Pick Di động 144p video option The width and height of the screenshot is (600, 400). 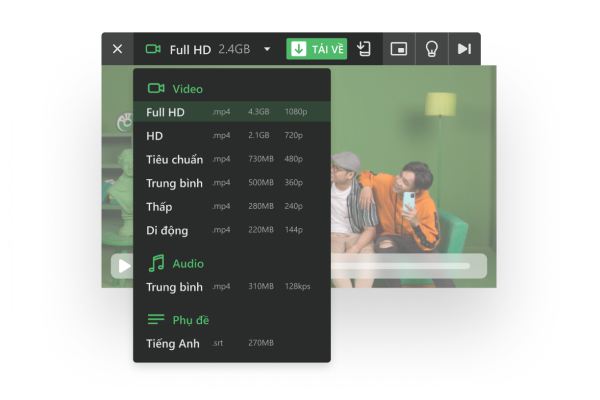coord(231,230)
